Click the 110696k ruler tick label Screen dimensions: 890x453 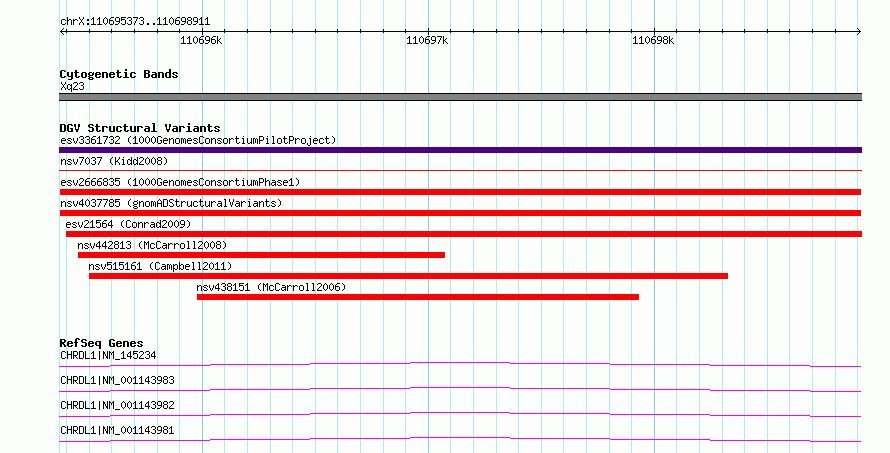(x=201, y=40)
